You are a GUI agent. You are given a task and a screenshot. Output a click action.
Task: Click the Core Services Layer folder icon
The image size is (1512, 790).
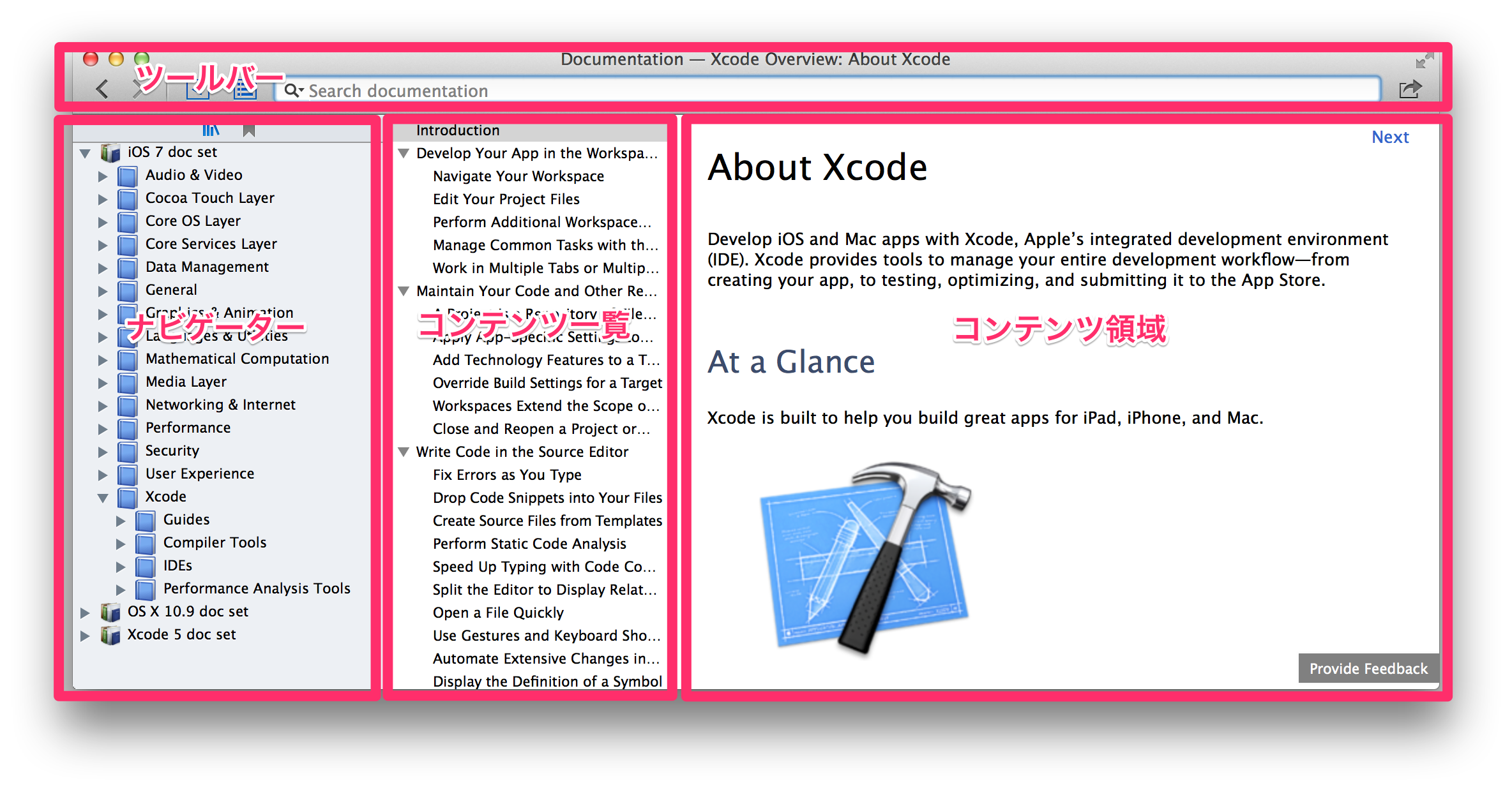(x=128, y=244)
